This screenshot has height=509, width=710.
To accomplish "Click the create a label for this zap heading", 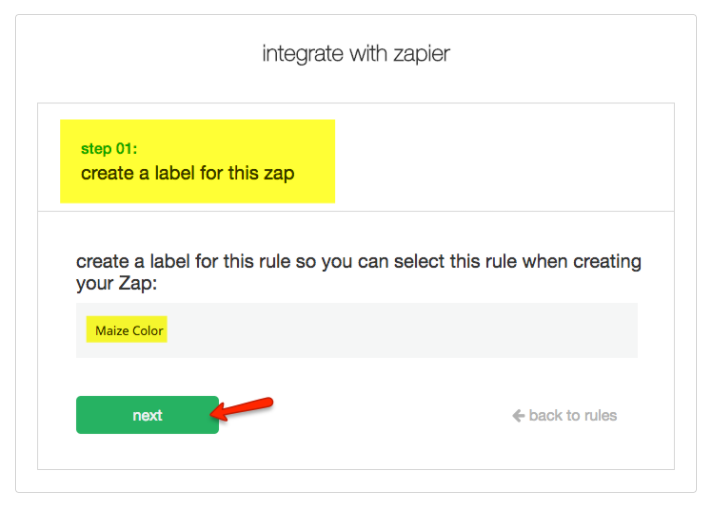I will tap(188, 173).
